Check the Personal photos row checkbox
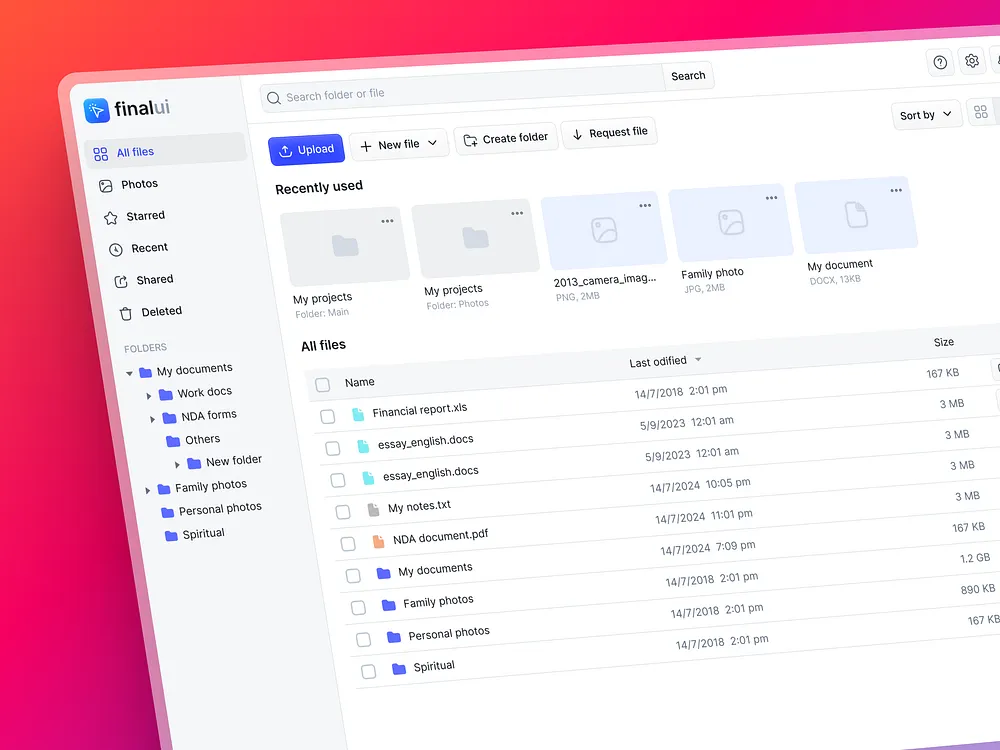The width and height of the screenshot is (1000, 750). tap(364, 639)
